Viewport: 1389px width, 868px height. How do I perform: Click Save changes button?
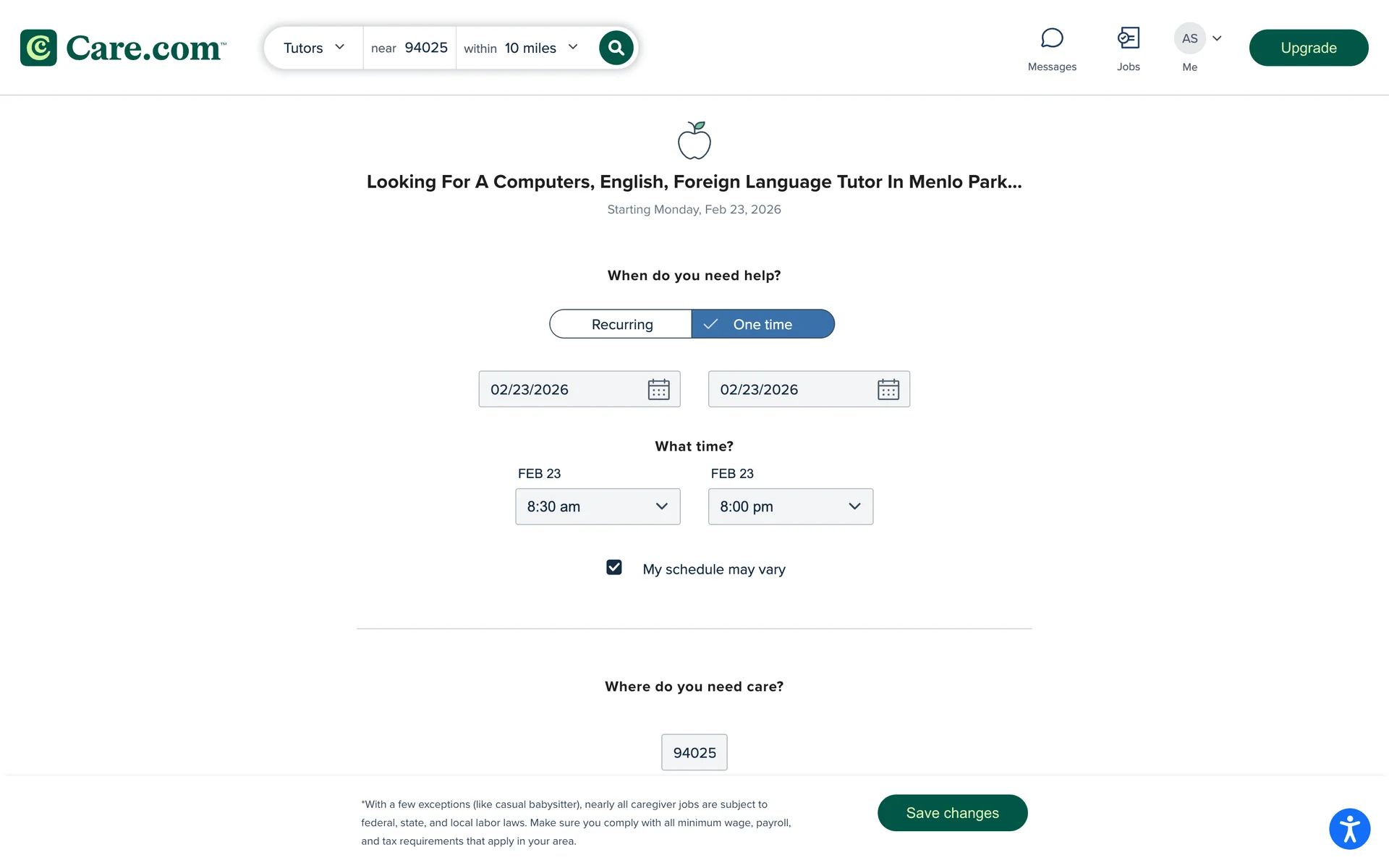click(952, 813)
